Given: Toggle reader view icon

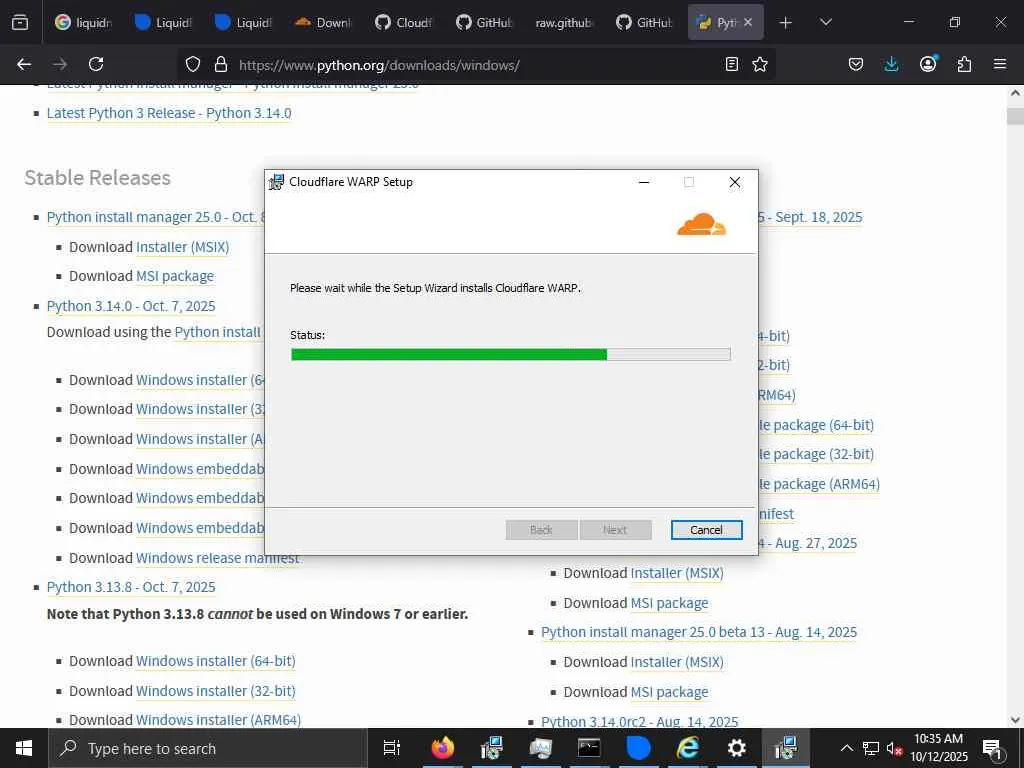Looking at the screenshot, I should point(732,64).
